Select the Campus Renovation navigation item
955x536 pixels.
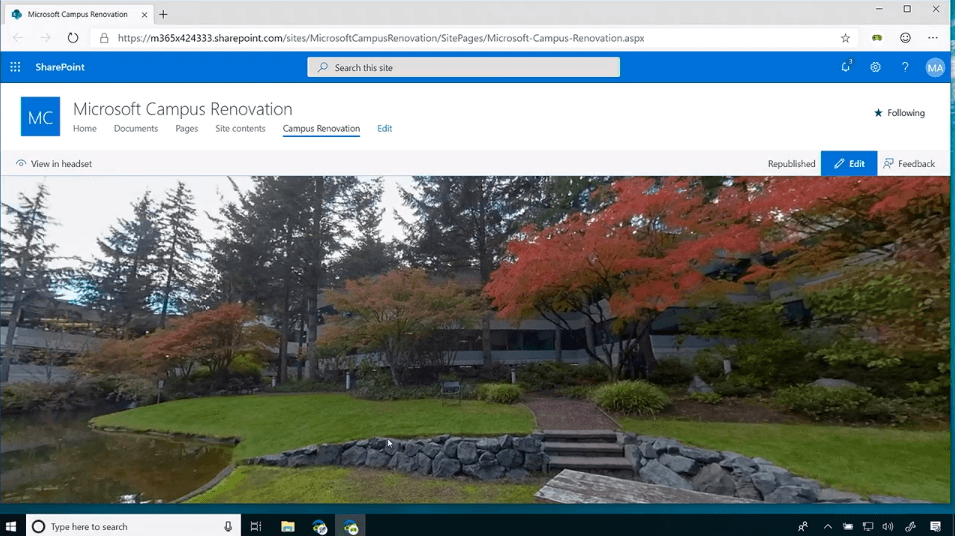pyautogui.click(x=321, y=129)
